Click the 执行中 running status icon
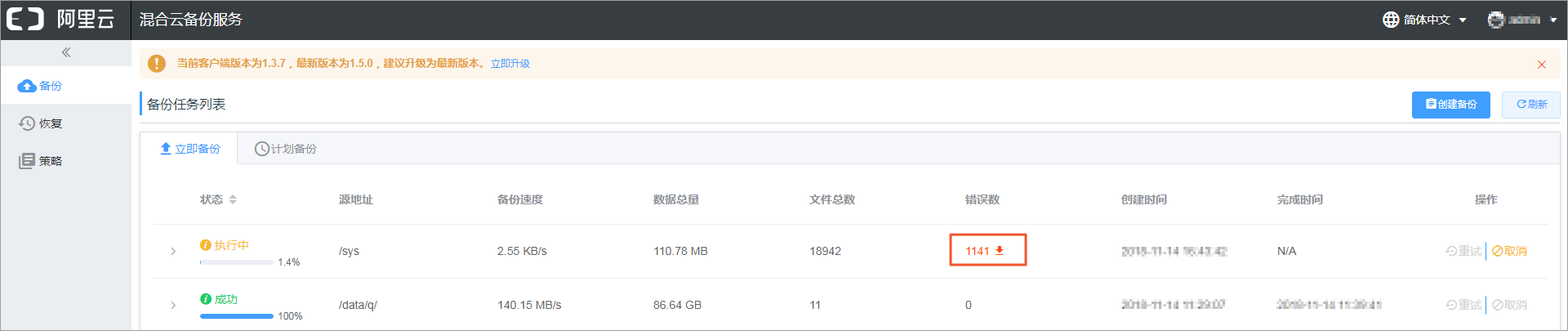 click(x=206, y=245)
